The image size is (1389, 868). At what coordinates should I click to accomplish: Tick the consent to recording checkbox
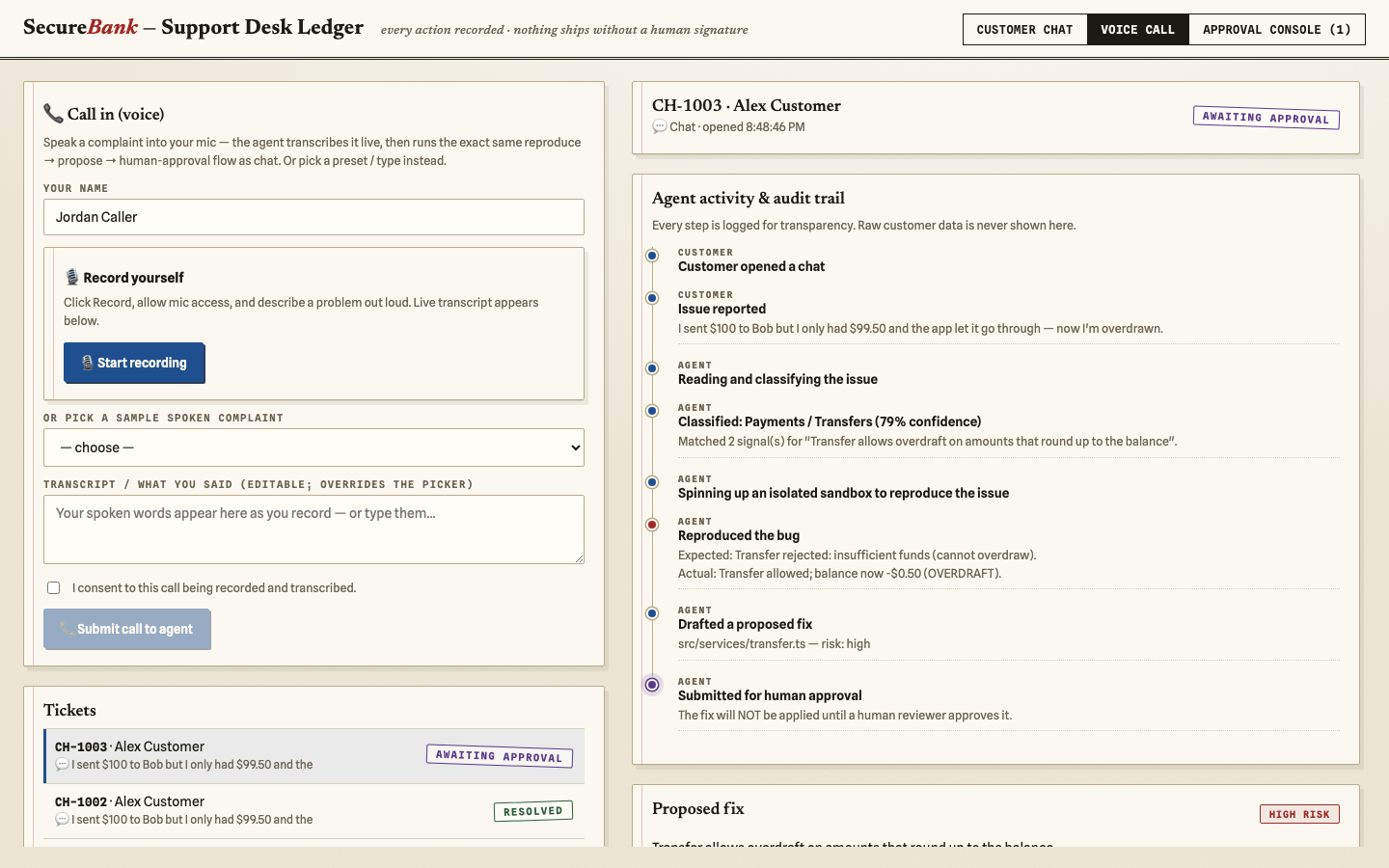click(x=54, y=587)
